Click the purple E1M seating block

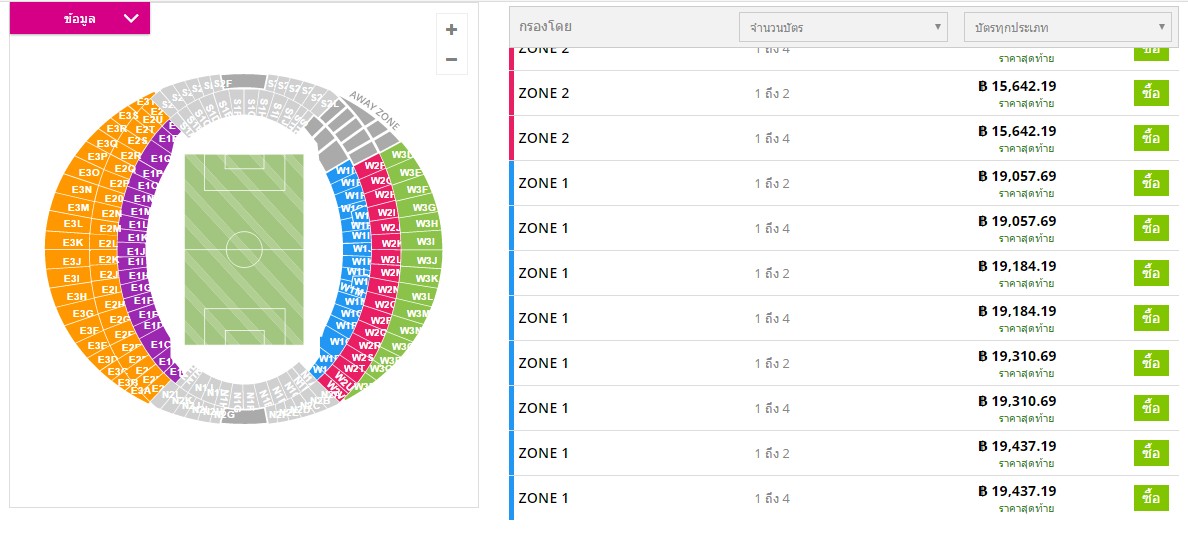tap(140, 211)
